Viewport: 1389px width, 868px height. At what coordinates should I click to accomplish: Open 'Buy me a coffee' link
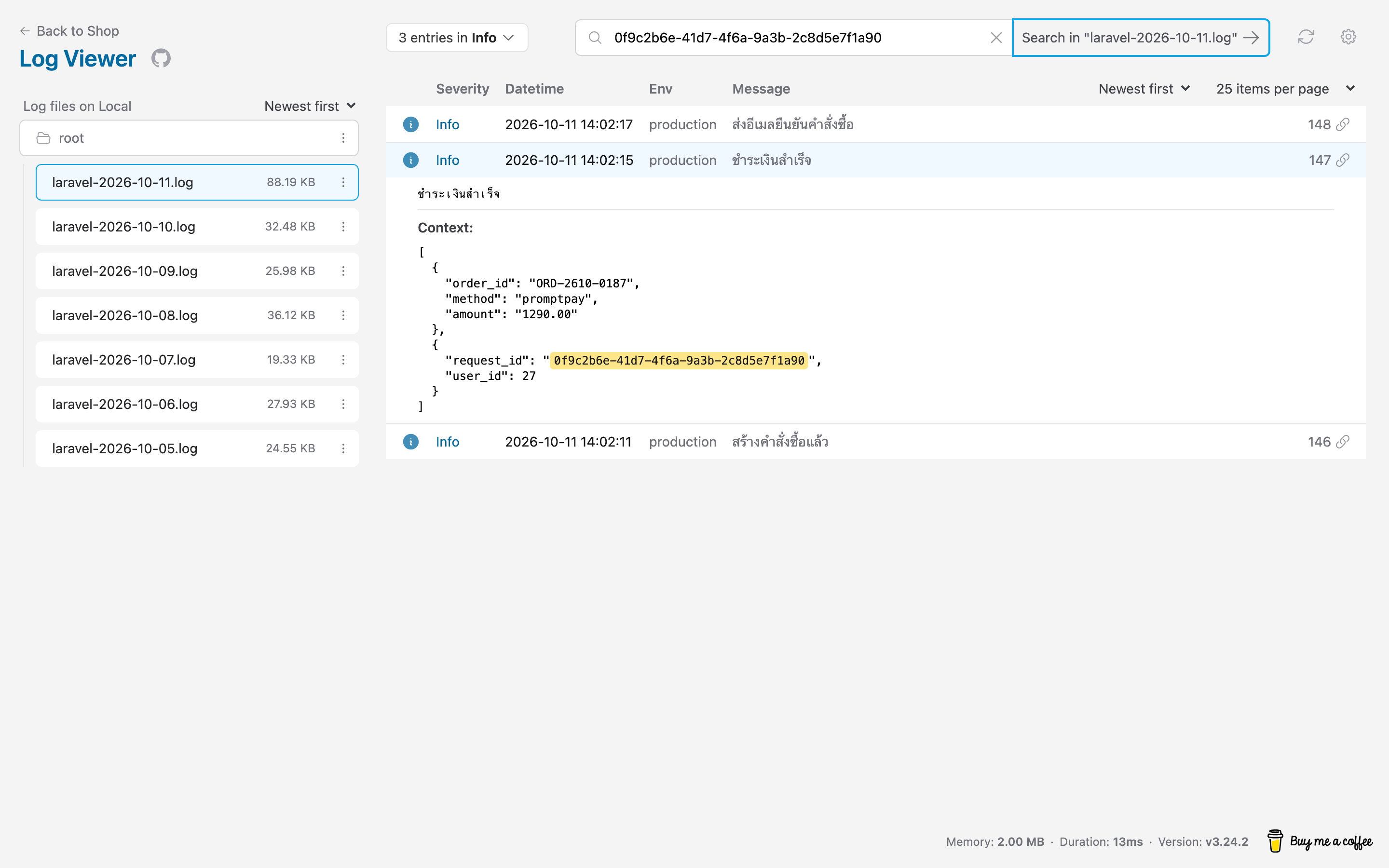[x=1320, y=841]
